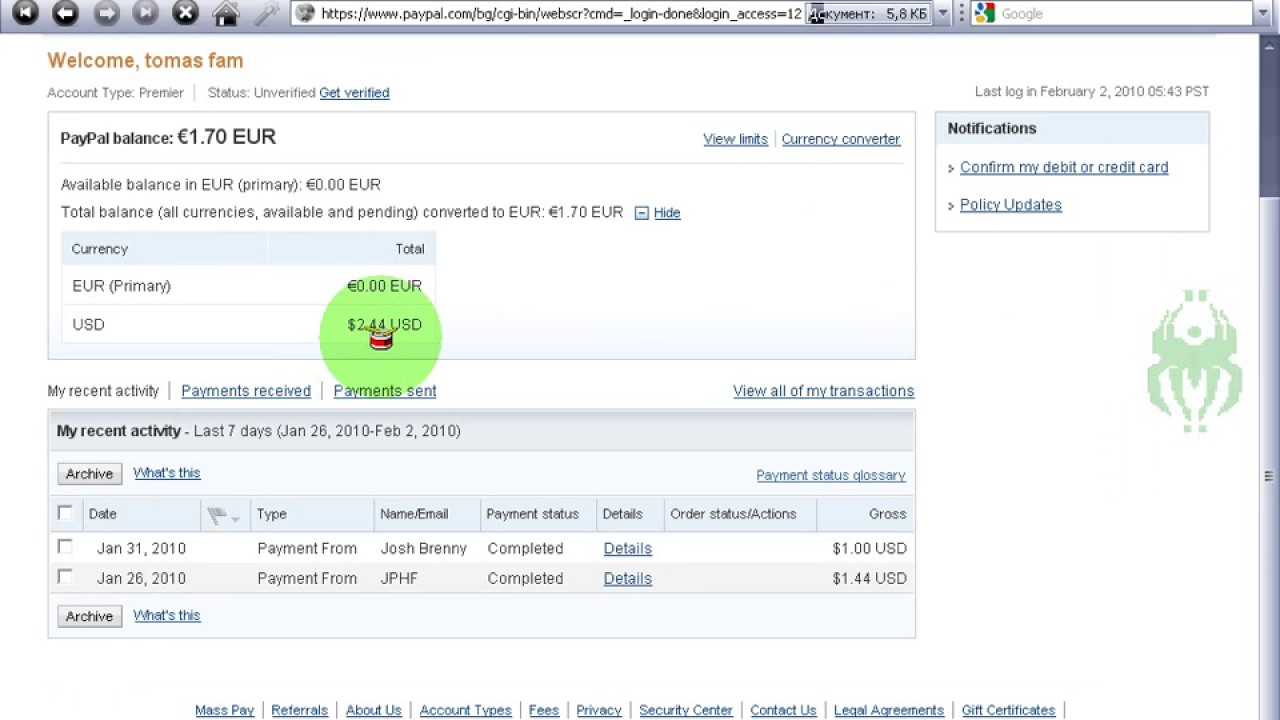
Task: View Details for Josh Brenny payment
Action: coord(628,549)
